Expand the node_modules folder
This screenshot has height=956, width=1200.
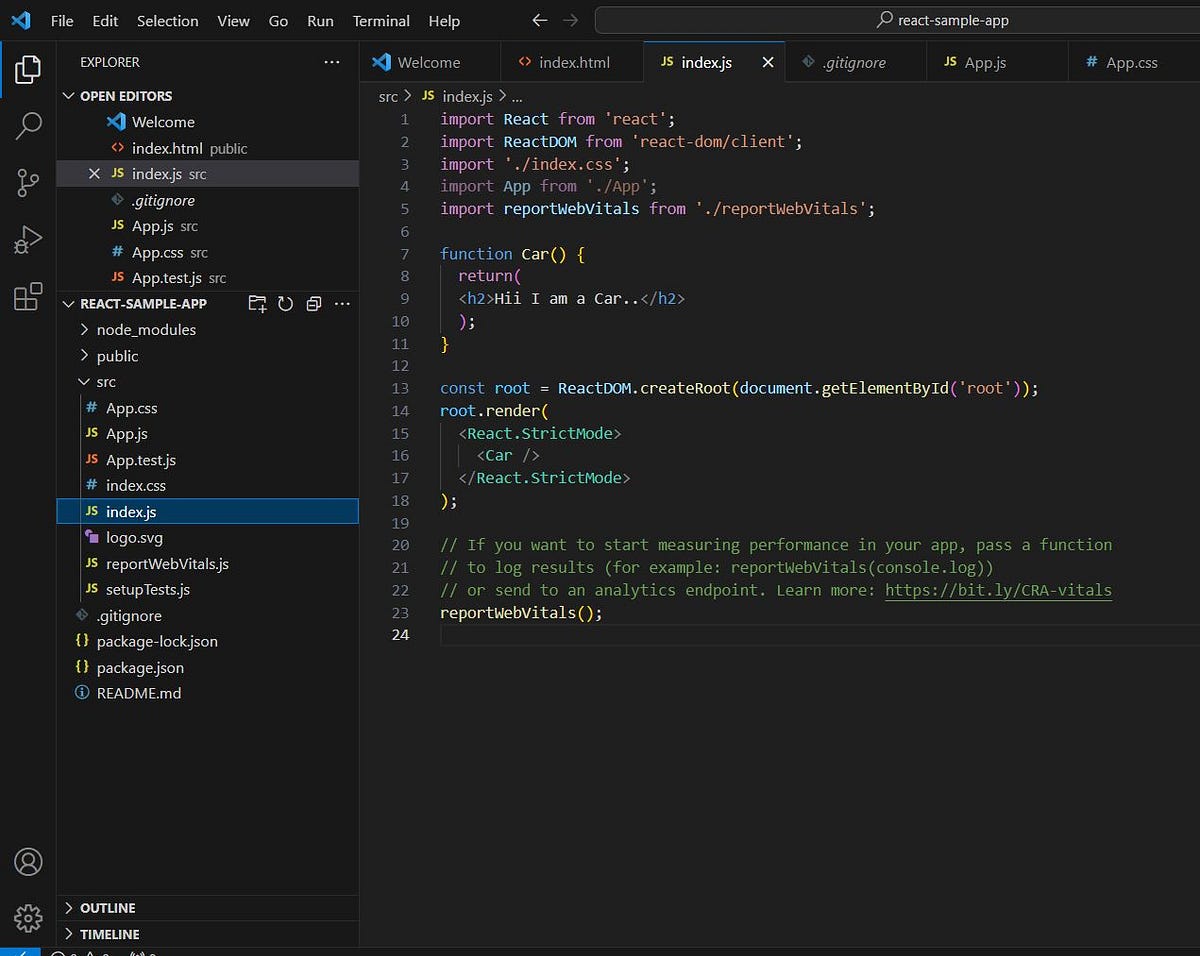coord(146,330)
